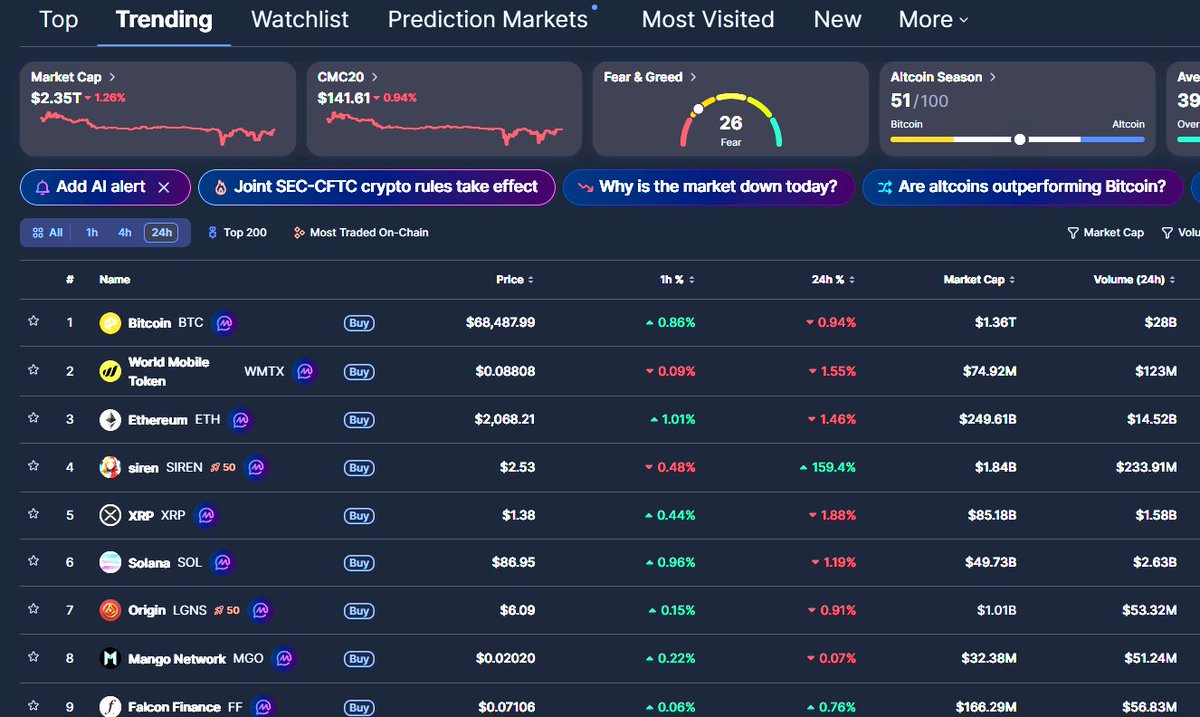Select the 4h timeframe filter
The height and width of the screenshot is (717, 1200).
click(124, 232)
